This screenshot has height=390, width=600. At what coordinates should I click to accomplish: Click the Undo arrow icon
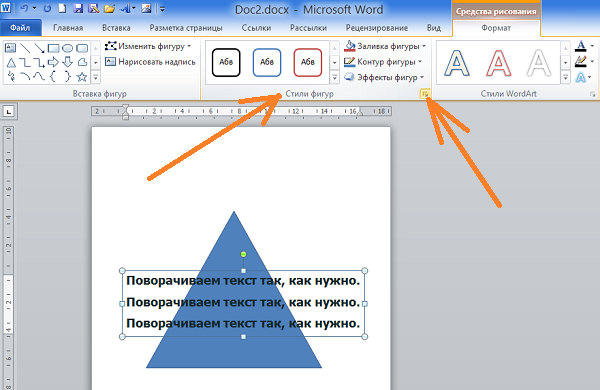24,8
